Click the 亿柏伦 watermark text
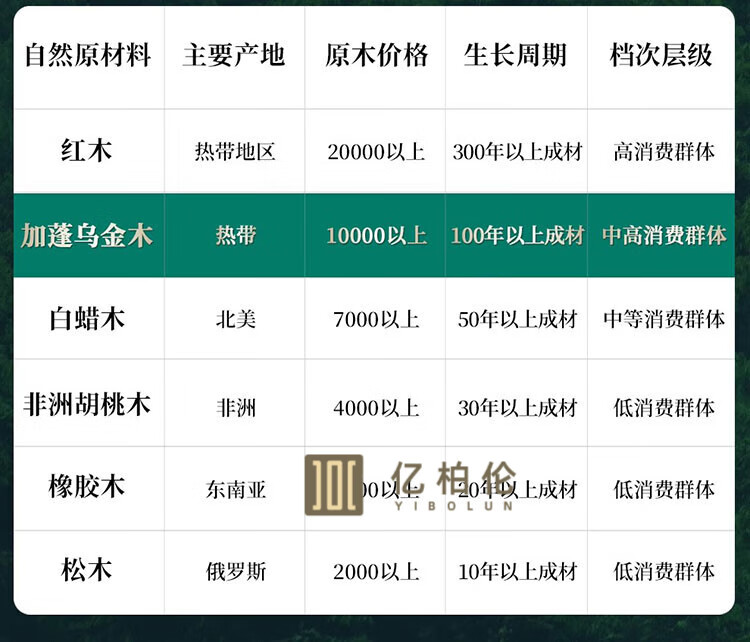 (453, 478)
